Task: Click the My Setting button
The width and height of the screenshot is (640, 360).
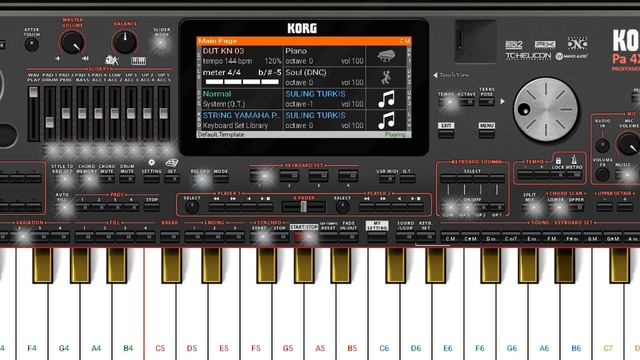Action: coord(377,236)
